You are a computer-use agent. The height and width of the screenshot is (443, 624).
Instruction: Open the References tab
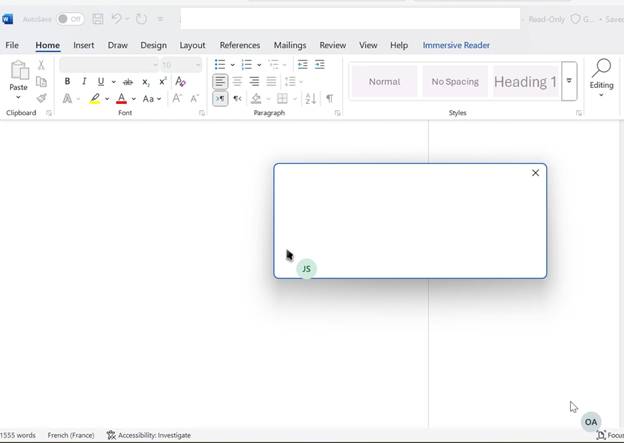[239, 45]
